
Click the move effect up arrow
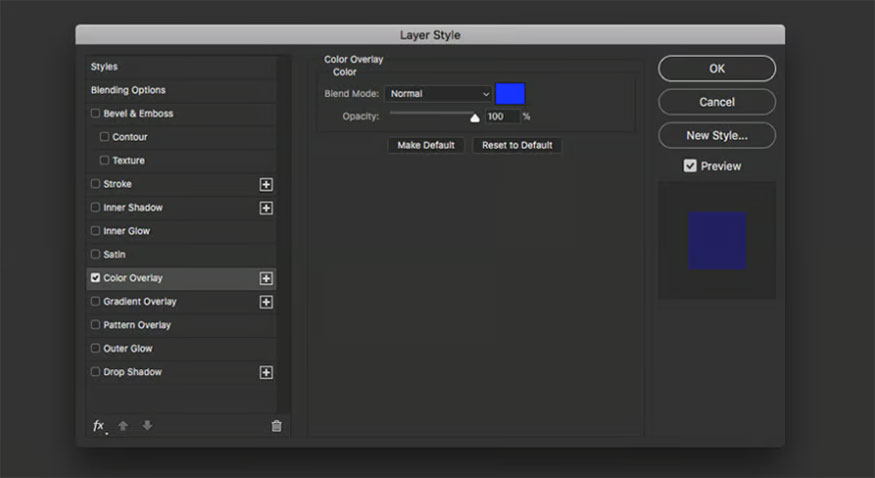[123, 425]
